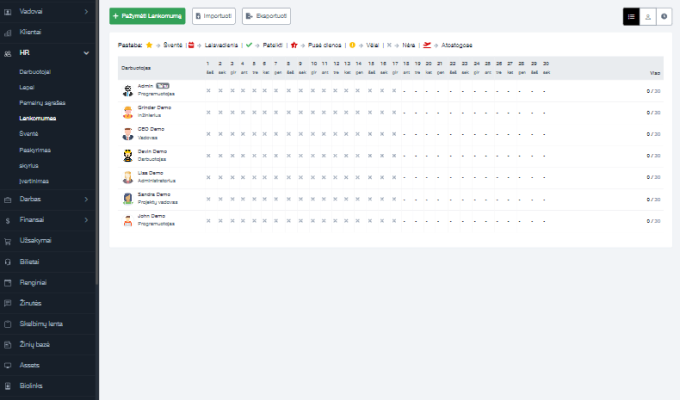Open Darbuotojai under HR menu
This screenshot has height=400, width=680.
[34, 73]
